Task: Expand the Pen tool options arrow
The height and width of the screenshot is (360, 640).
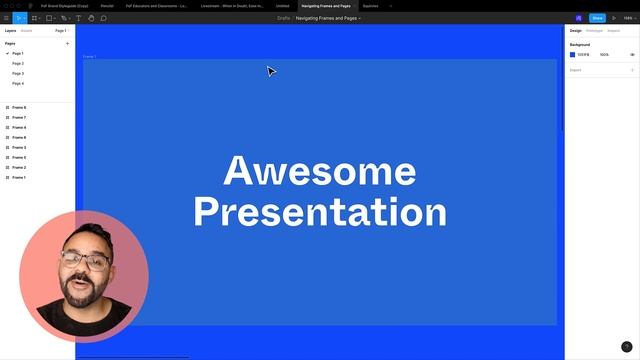Action: click(x=69, y=18)
